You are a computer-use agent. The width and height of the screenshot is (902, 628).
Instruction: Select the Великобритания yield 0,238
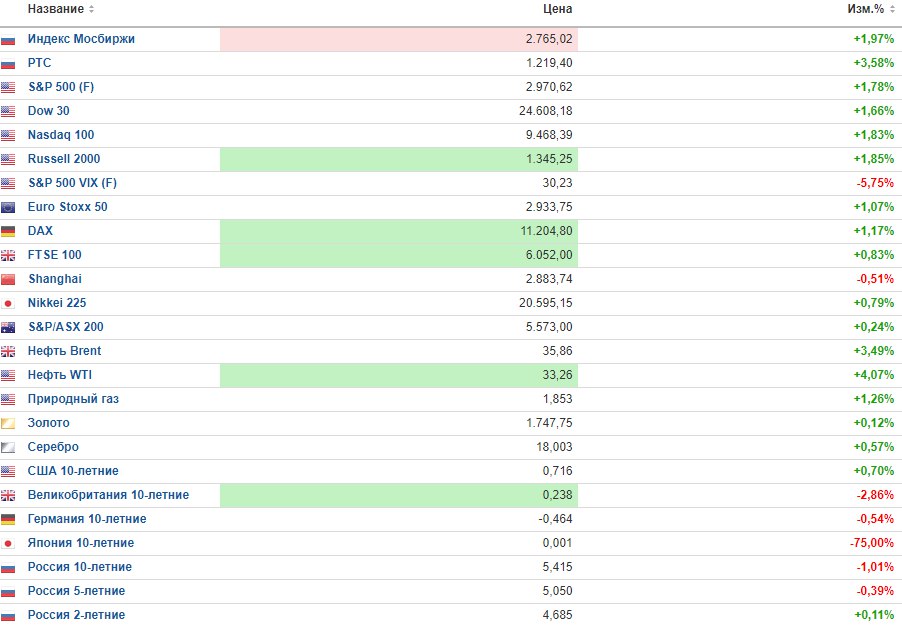[x=557, y=495]
